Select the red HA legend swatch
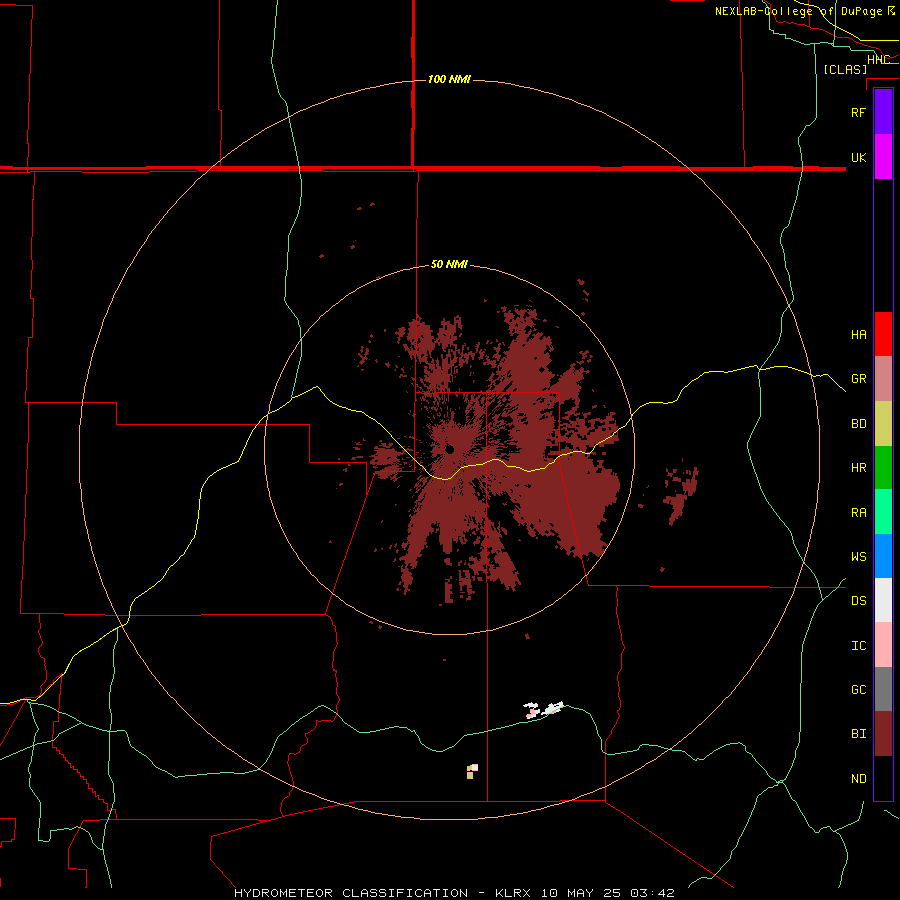The image size is (900, 900). (883, 334)
